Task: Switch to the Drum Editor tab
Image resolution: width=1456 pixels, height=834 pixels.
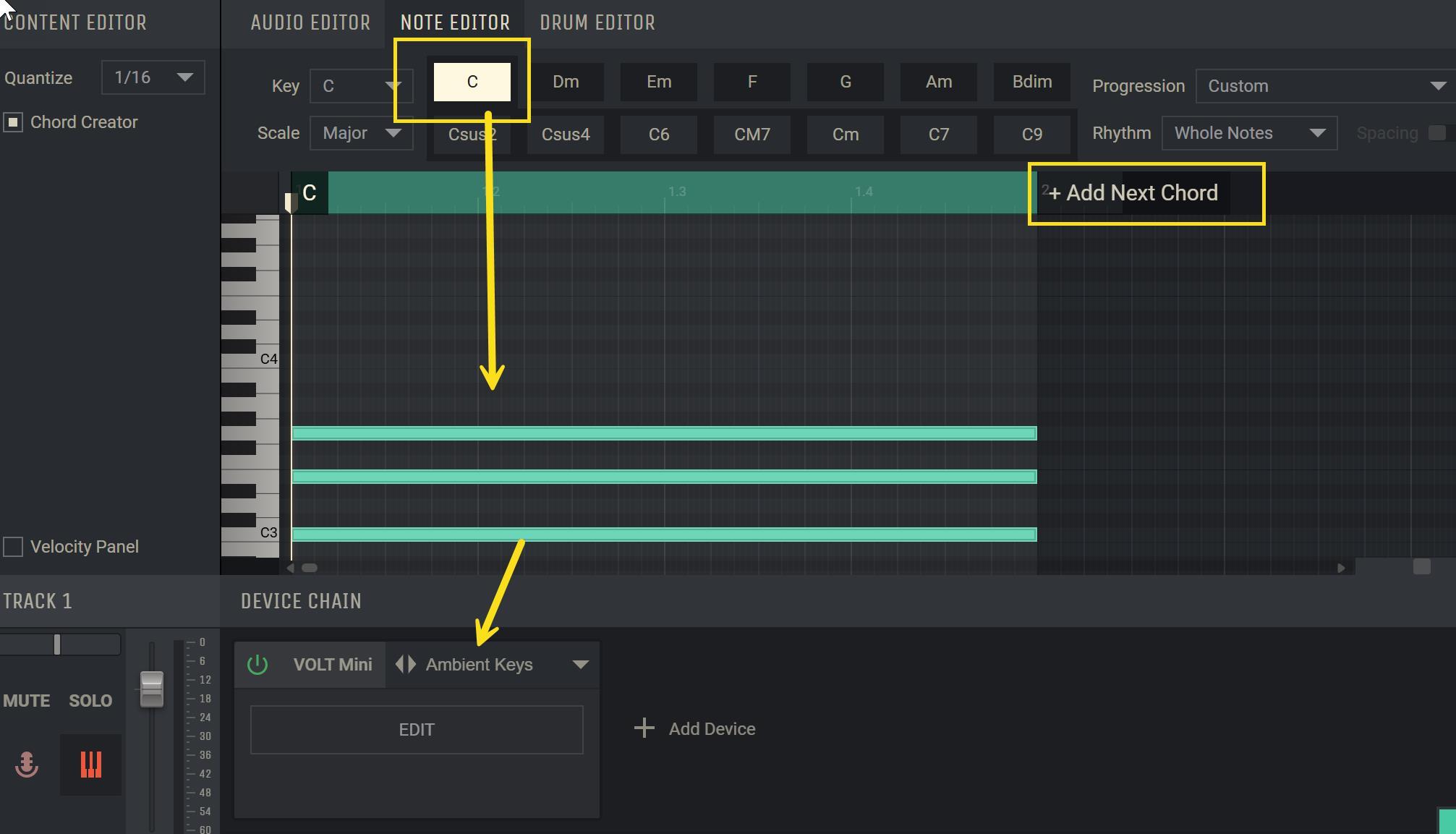Action: pyautogui.click(x=596, y=22)
